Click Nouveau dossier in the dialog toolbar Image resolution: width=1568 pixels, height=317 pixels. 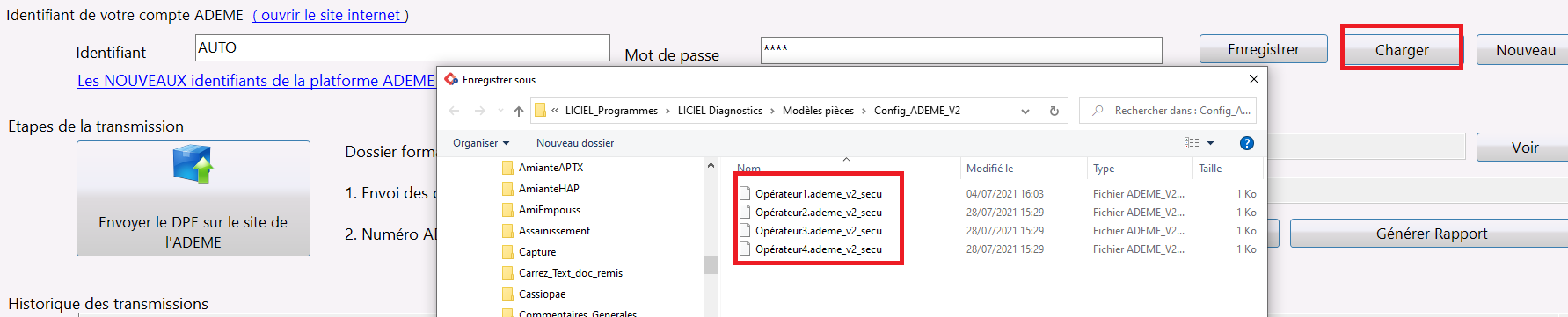(x=575, y=143)
